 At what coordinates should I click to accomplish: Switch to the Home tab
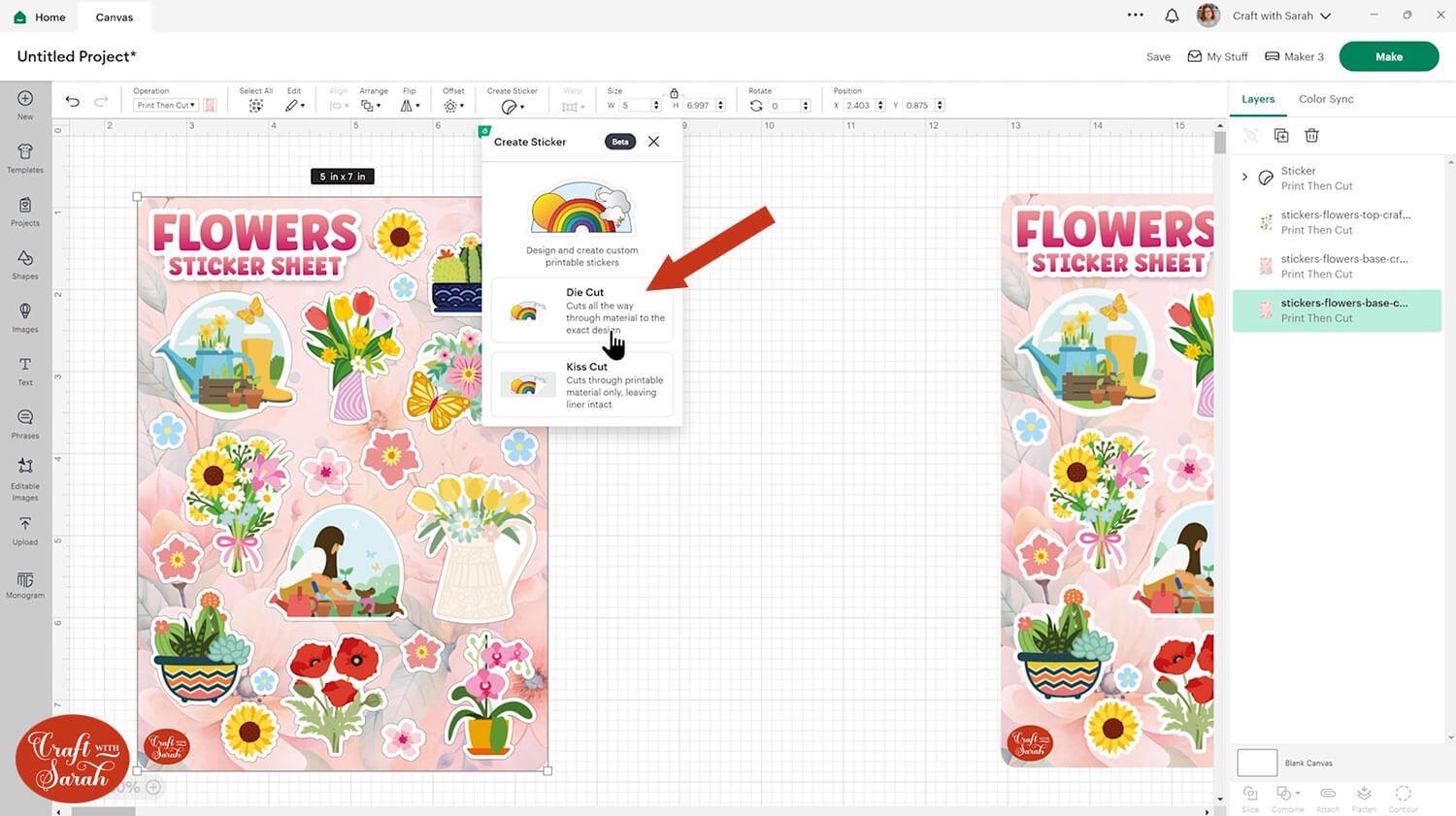41,16
